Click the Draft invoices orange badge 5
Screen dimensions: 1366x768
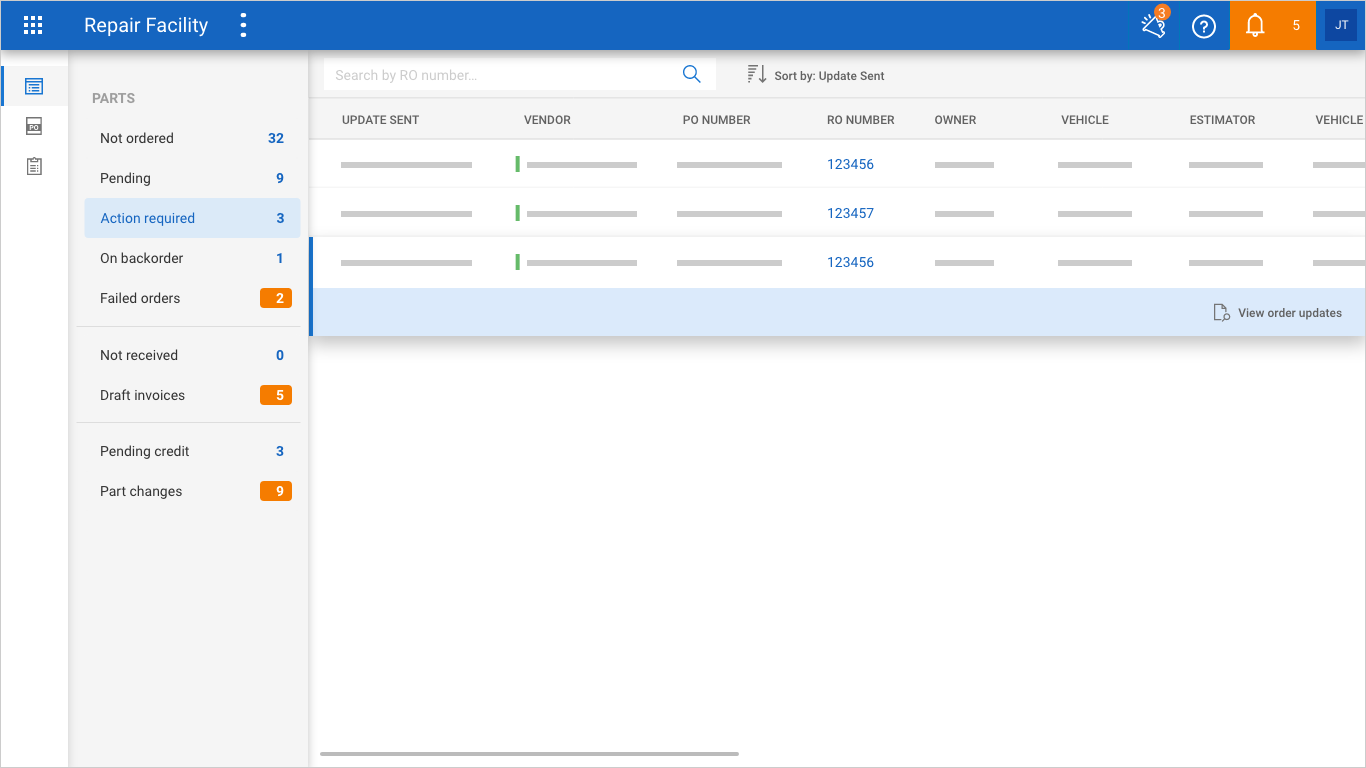click(x=276, y=395)
